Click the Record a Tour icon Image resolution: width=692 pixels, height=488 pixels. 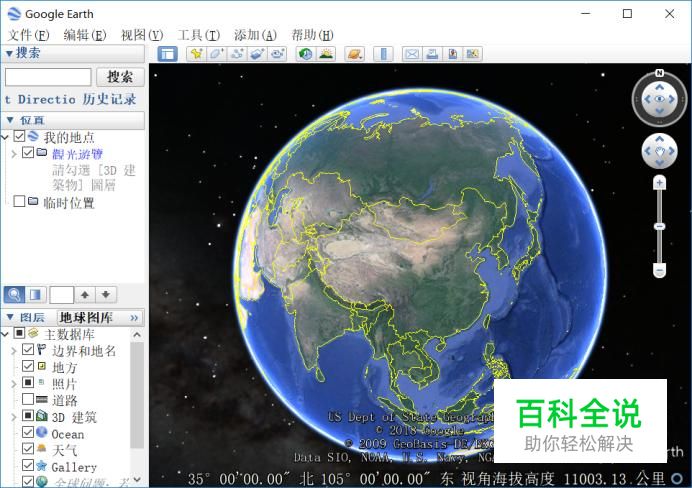[x=277, y=54]
